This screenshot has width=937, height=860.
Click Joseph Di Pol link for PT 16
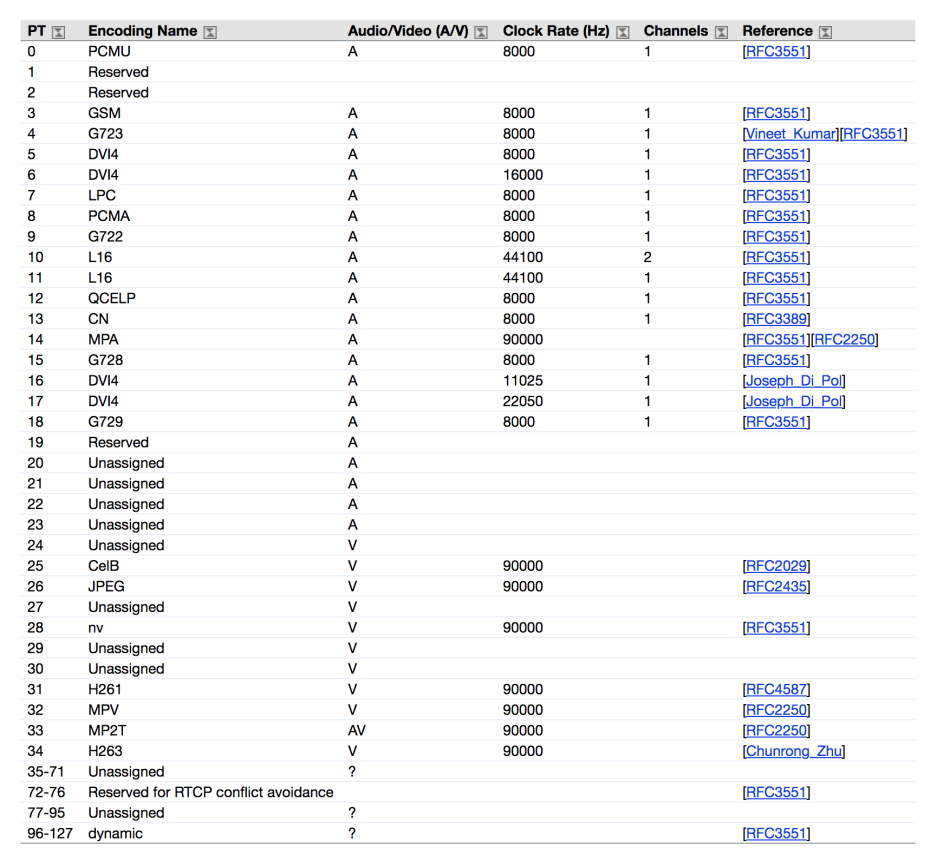(x=794, y=381)
